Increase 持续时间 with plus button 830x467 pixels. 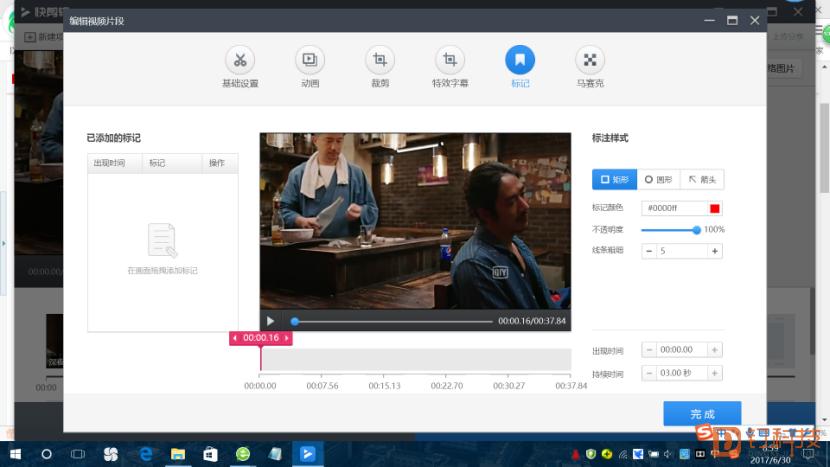click(x=715, y=373)
